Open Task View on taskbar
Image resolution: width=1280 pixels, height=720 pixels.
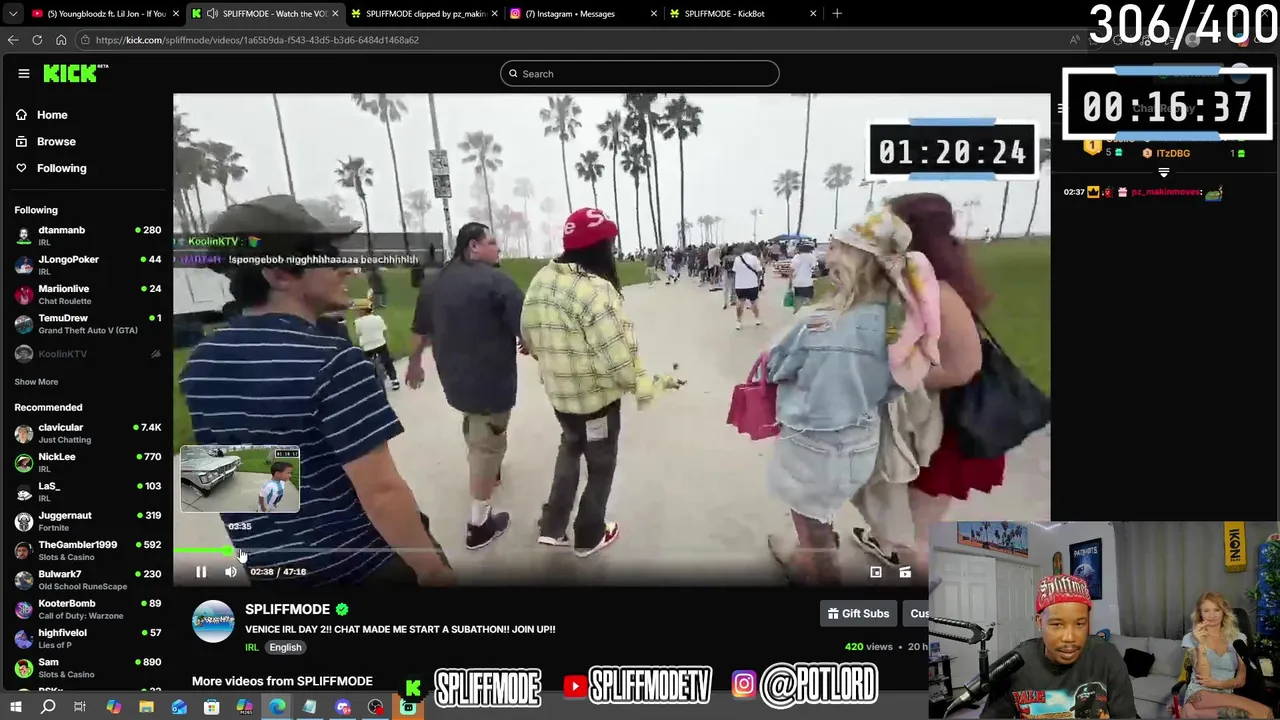coord(80,707)
